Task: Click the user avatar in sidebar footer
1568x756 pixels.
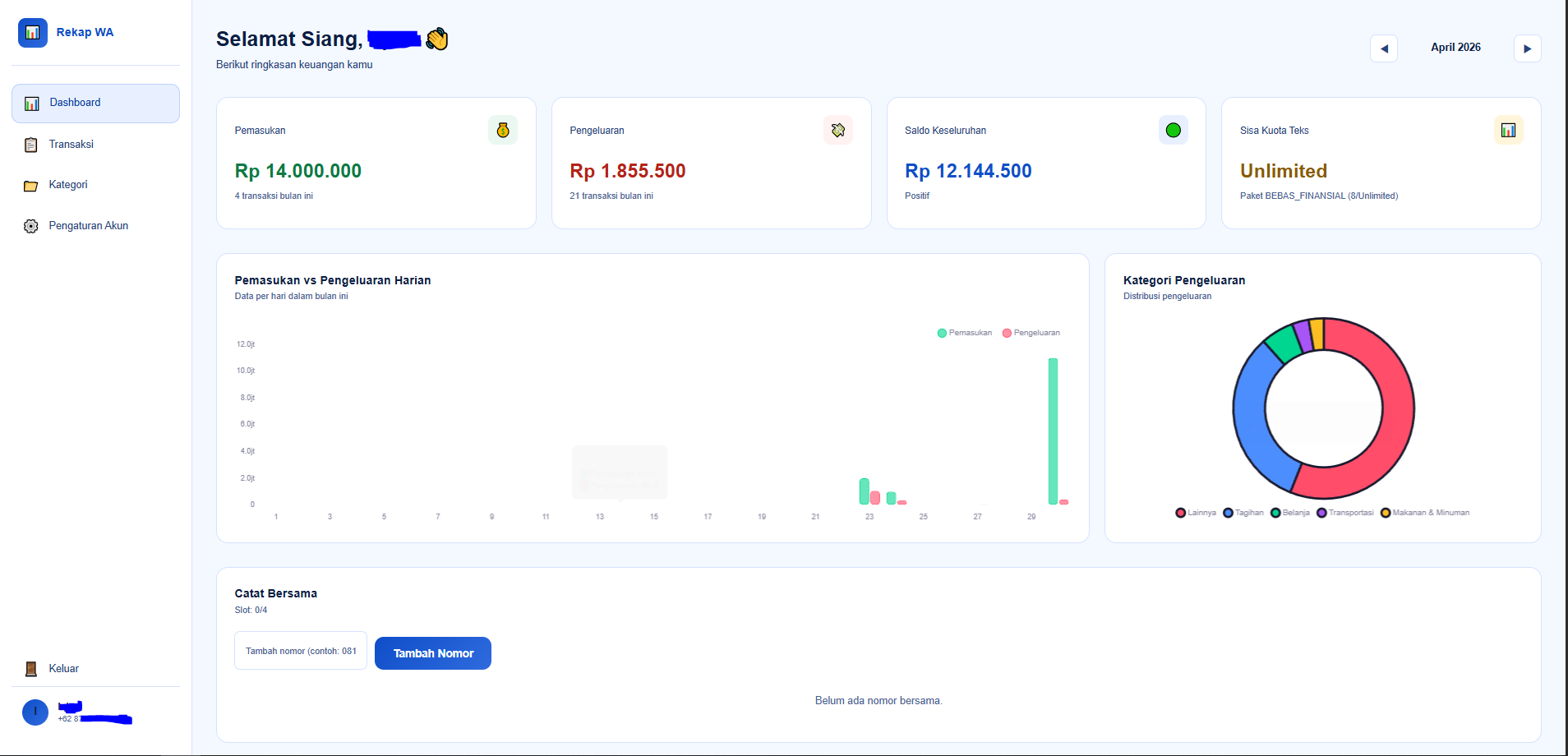Action: click(35, 712)
